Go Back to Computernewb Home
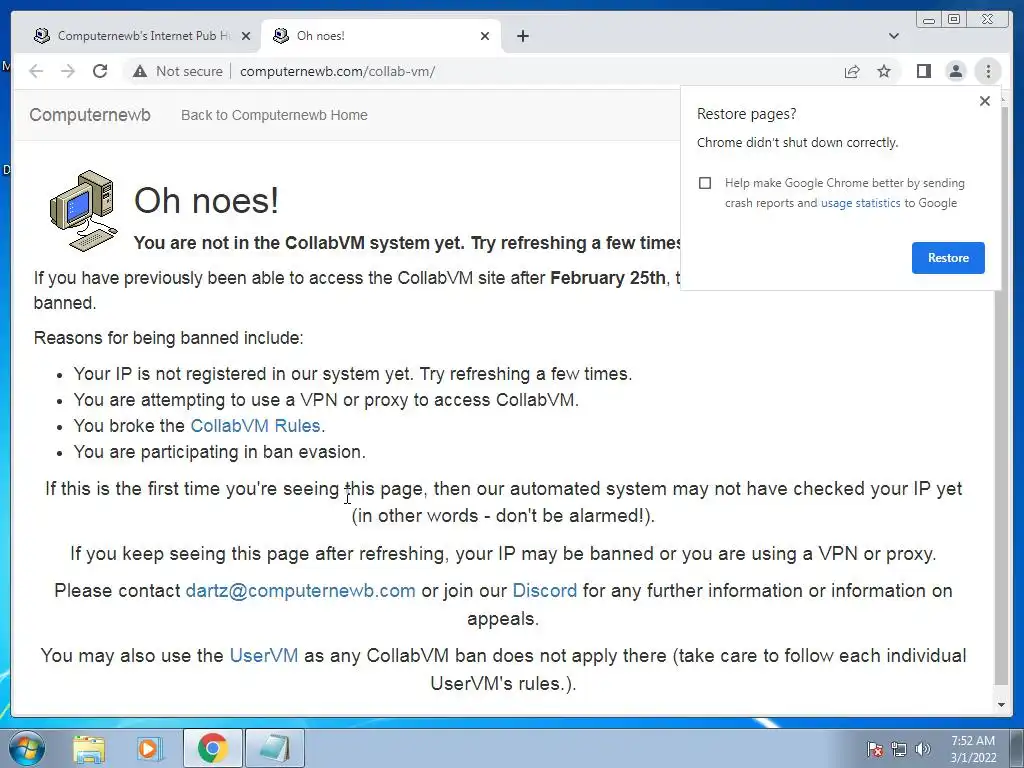1024x768 pixels. click(x=274, y=115)
